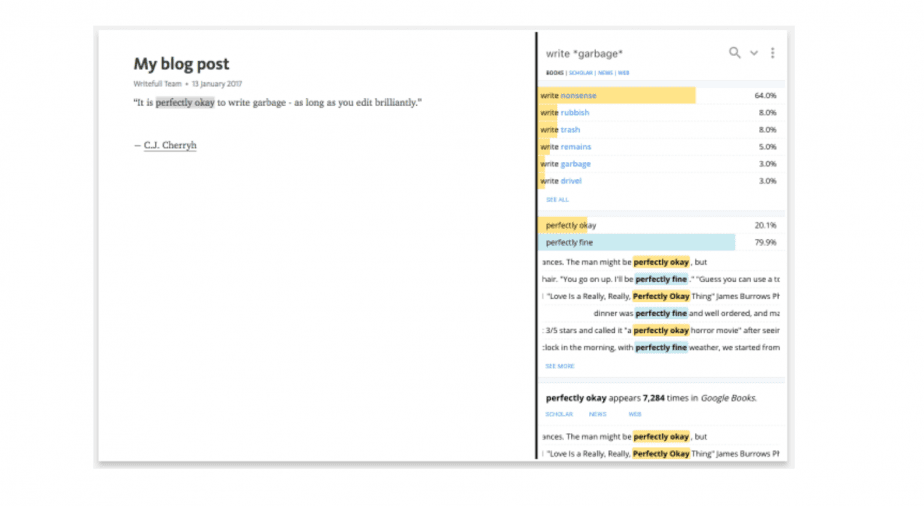
Task: Open SCHOLAR link below Google Books count
Action: point(559,414)
